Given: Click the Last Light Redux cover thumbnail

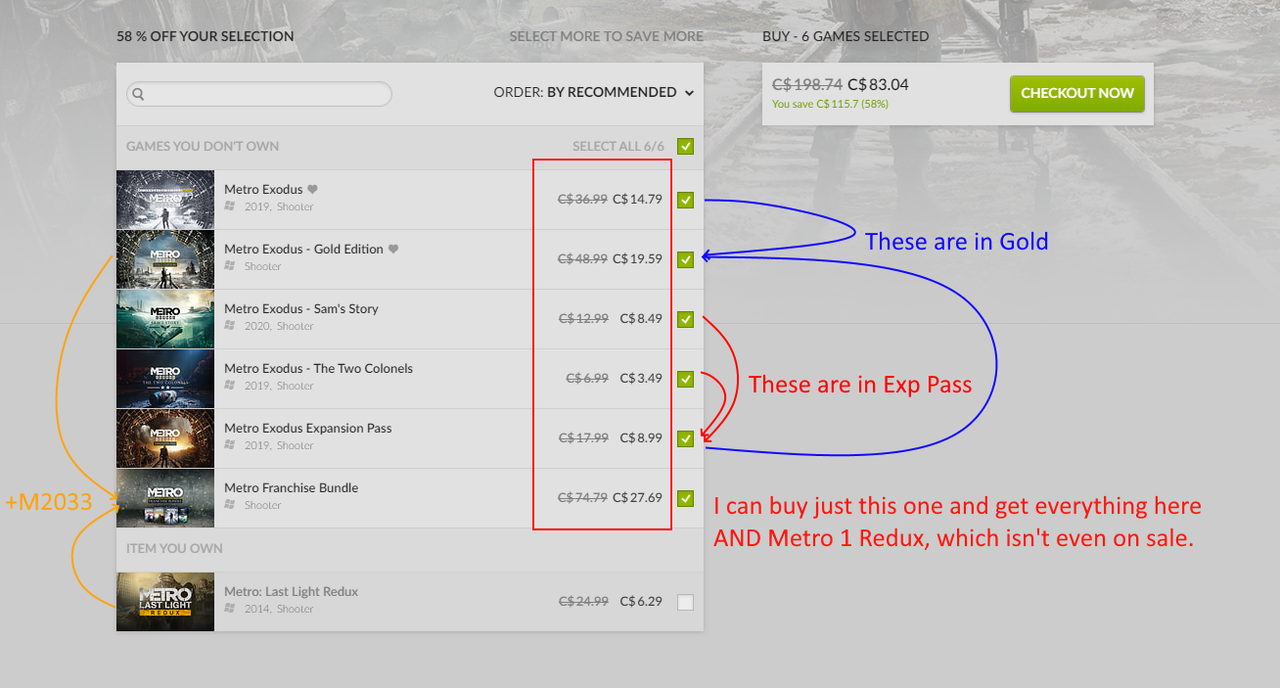Looking at the screenshot, I should [x=165, y=602].
